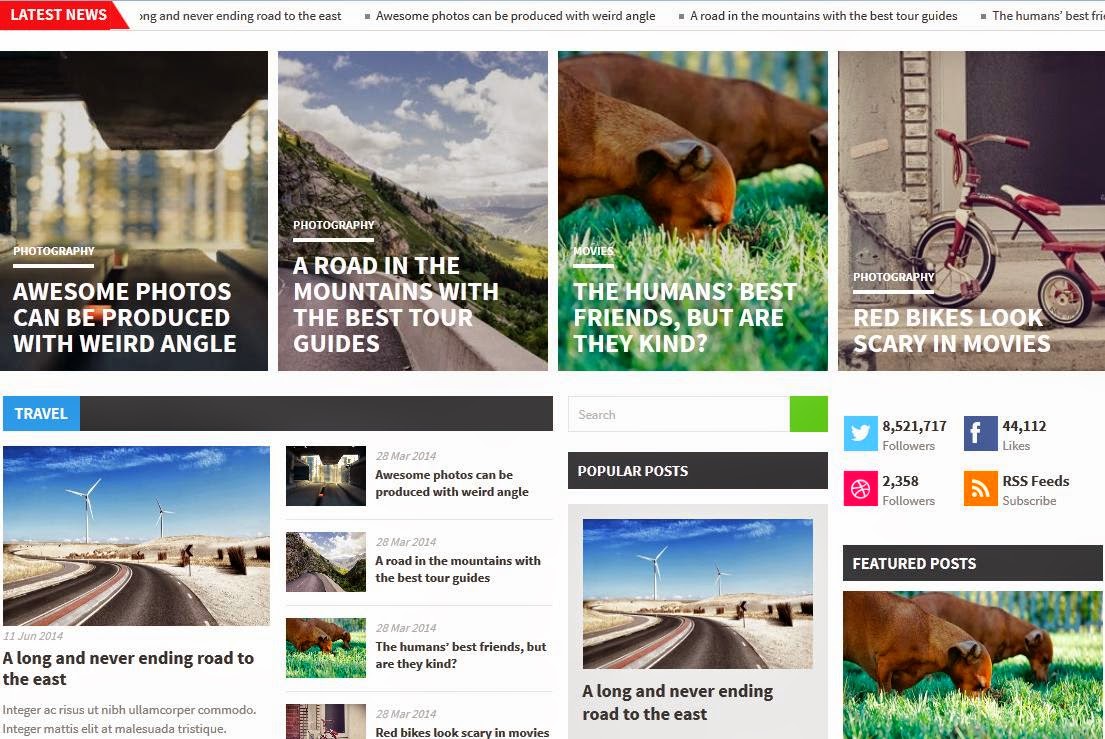Open 'Awesome photos can be produced' ticker headline
Screen dimensions: 1105x739
pyautogui.click(x=515, y=15)
